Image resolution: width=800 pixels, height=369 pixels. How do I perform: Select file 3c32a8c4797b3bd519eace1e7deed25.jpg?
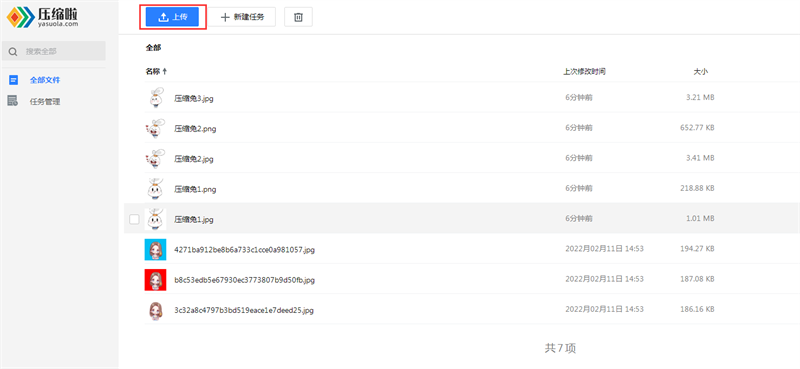(244, 310)
